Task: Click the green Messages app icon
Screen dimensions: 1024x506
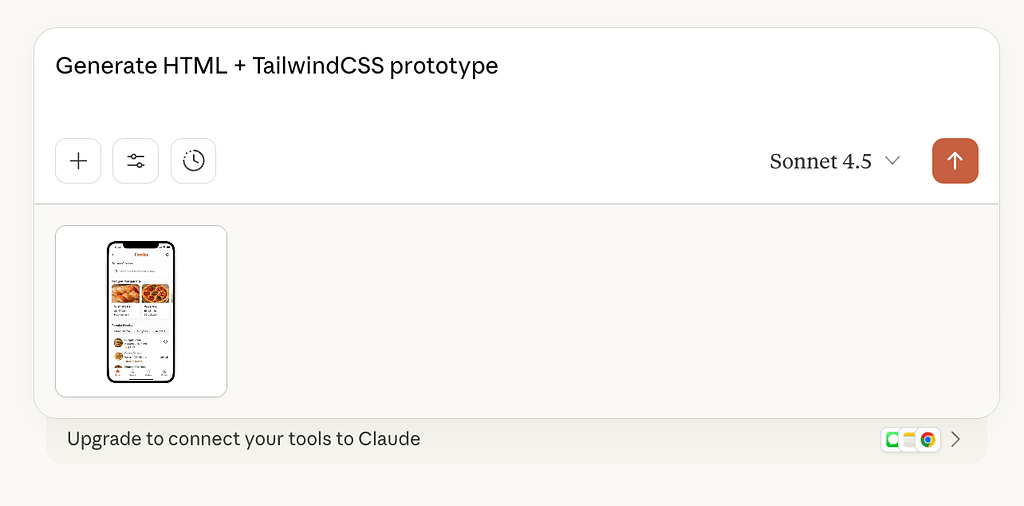Action: [x=891, y=439]
